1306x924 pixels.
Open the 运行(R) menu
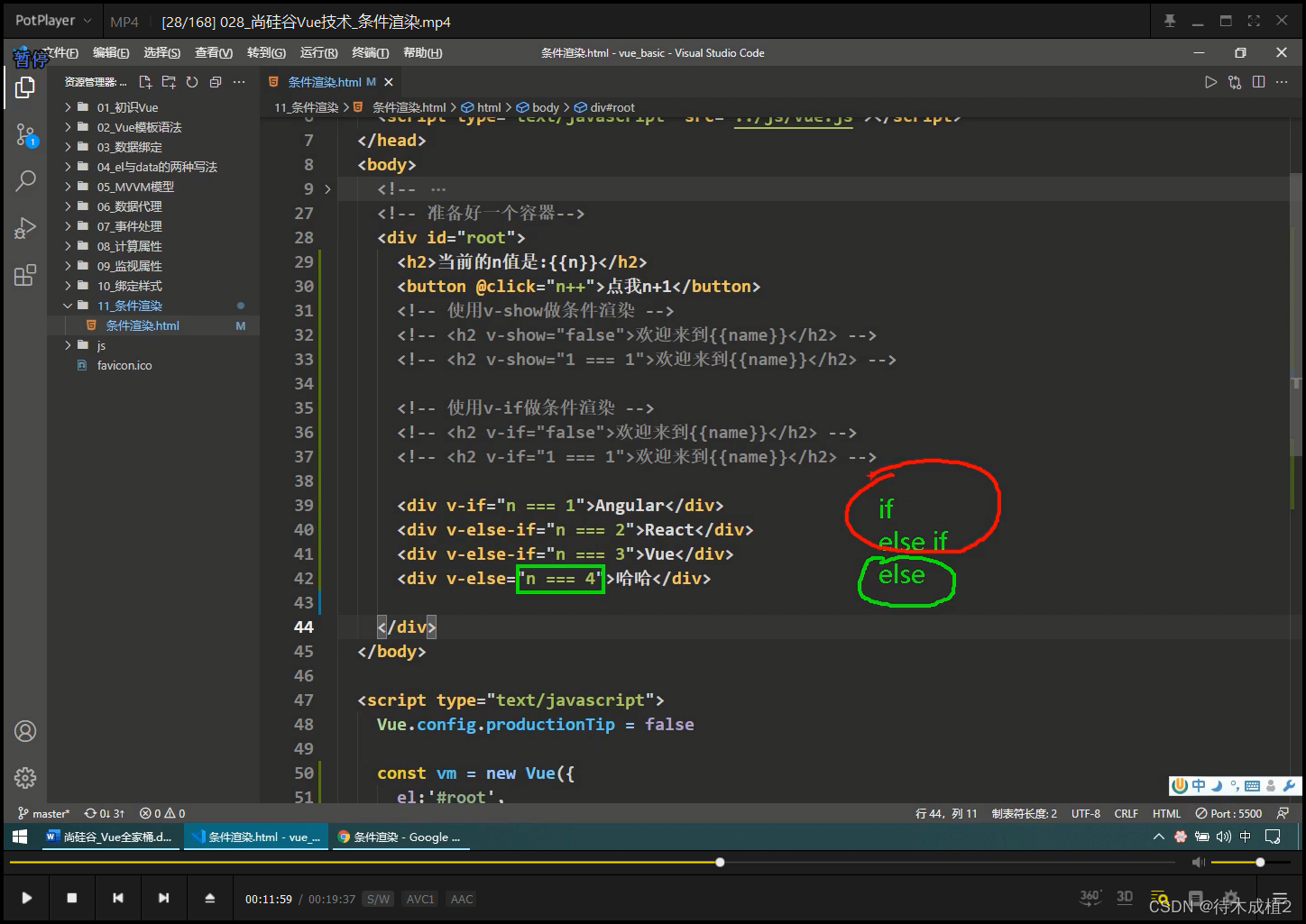(318, 53)
